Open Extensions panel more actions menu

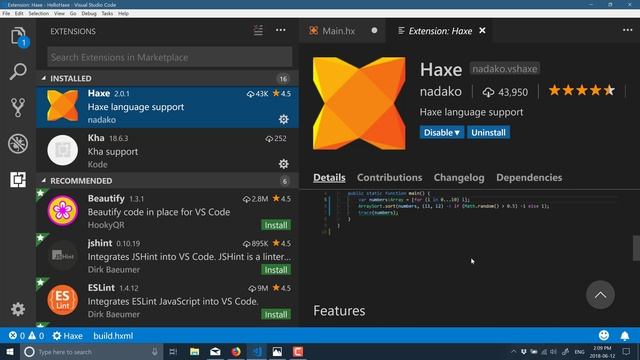pos(280,30)
